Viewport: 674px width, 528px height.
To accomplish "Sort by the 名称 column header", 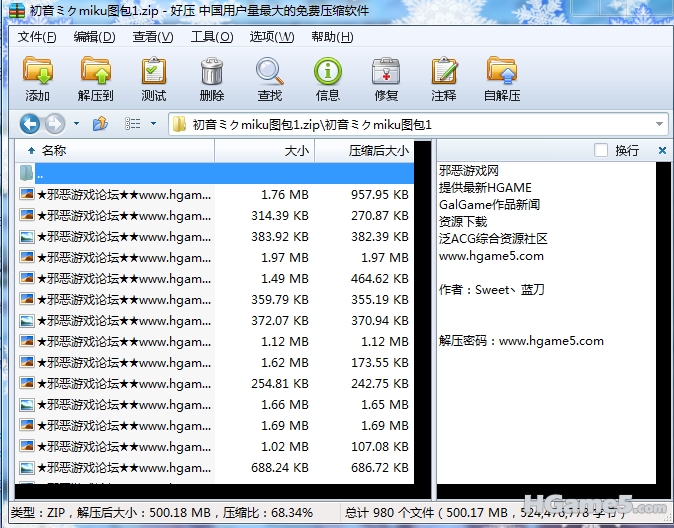I will tap(115, 150).
